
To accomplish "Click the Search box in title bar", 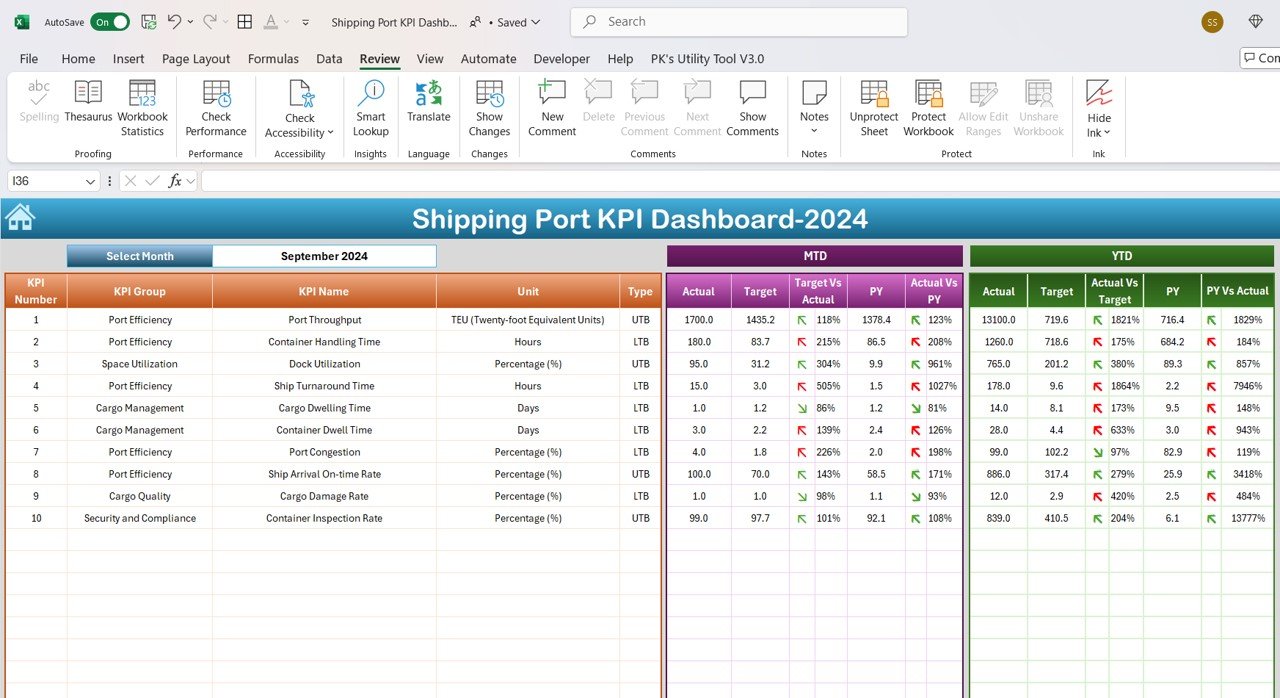I will 739,22.
